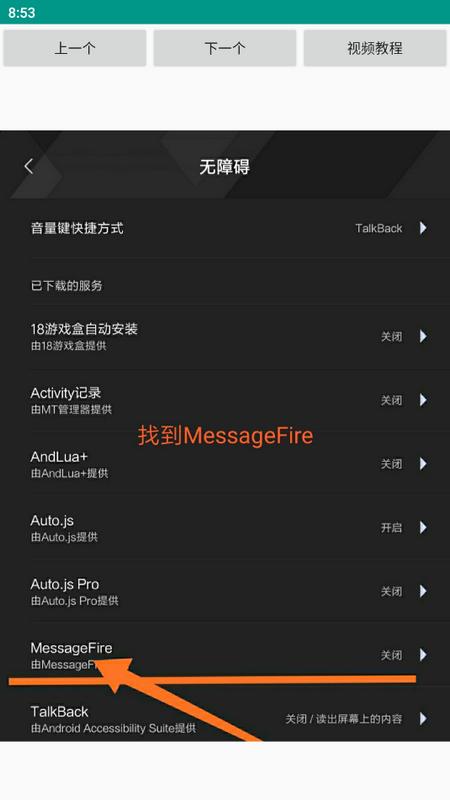Tap the arrow beside Activity记录
The height and width of the screenshot is (800, 450).
click(x=423, y=400)
